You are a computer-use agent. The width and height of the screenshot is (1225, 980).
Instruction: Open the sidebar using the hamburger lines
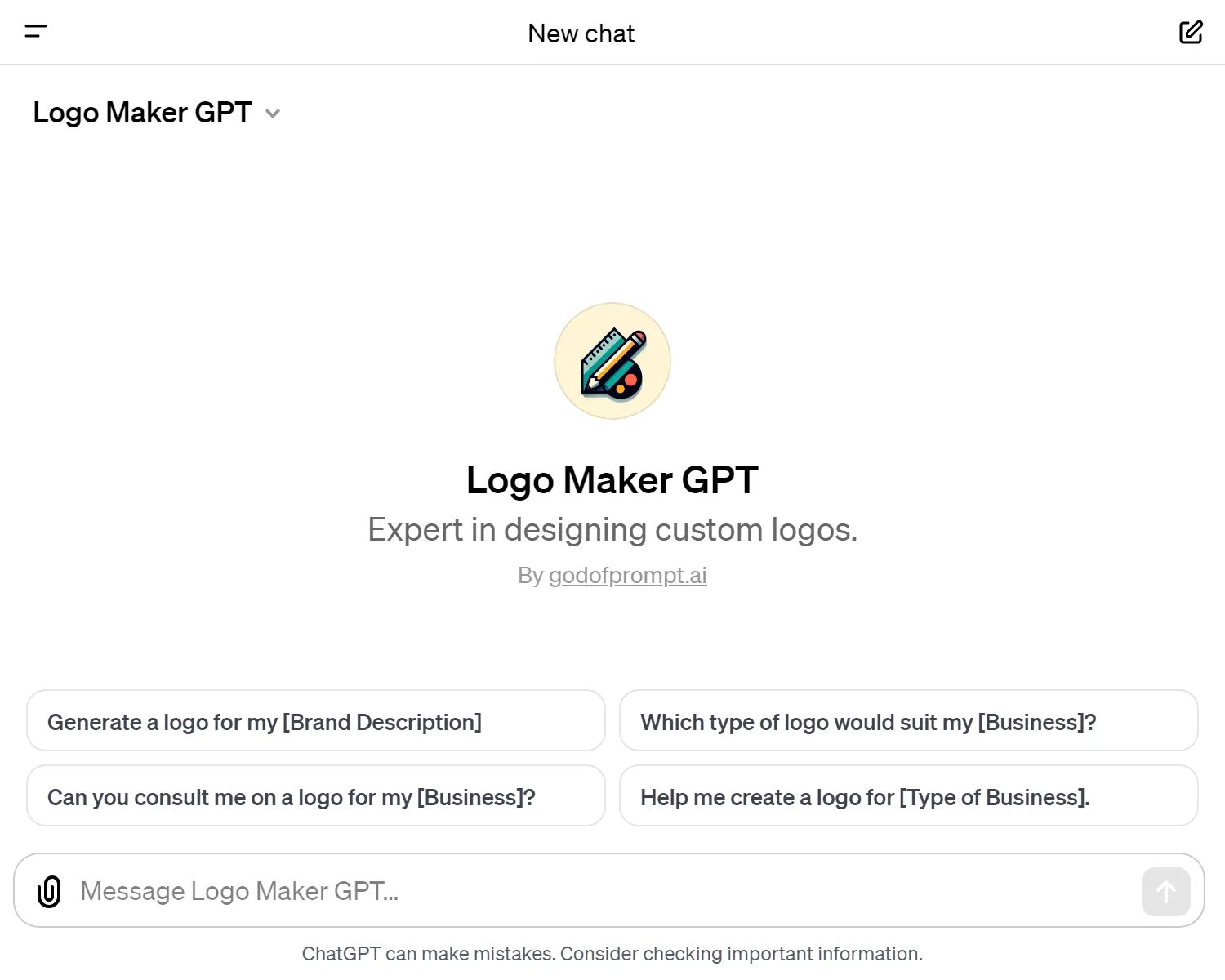pos(36,32)
